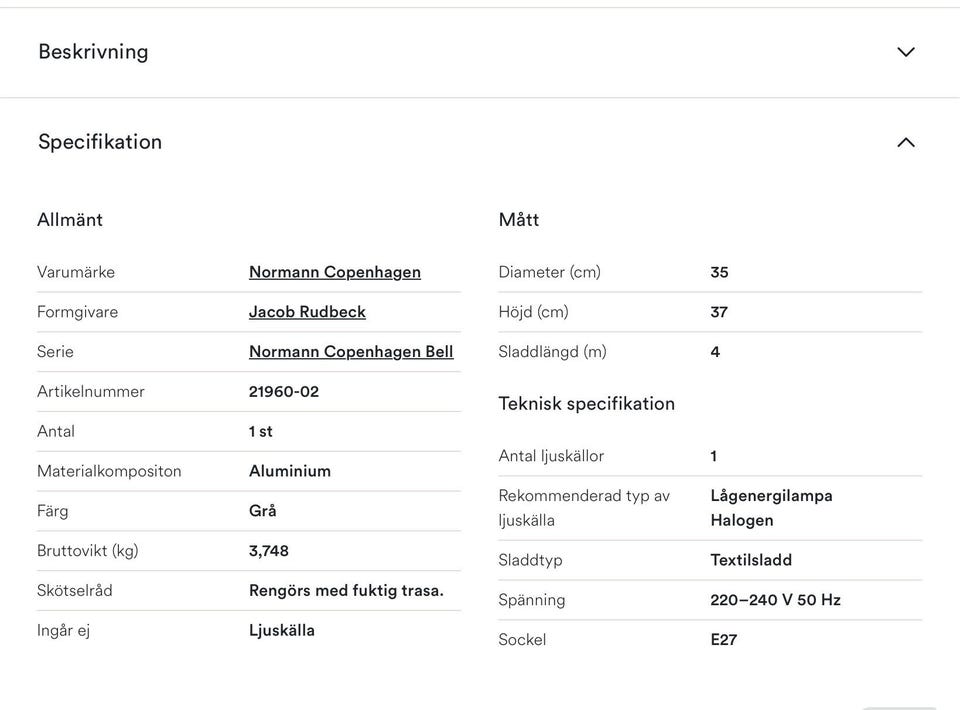Click the Beskrivning heading text
Viewport: 960px width, 710px height.
click(93, 52)
